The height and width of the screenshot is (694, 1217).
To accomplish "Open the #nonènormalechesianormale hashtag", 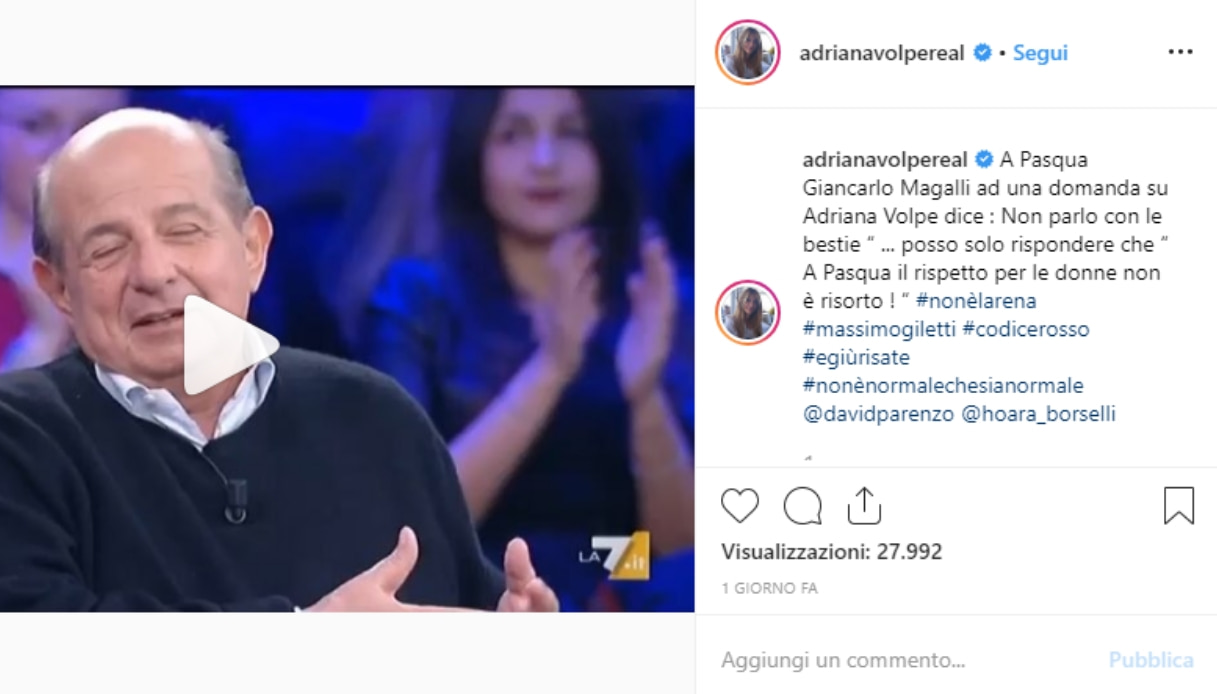I will click(943, 385).
